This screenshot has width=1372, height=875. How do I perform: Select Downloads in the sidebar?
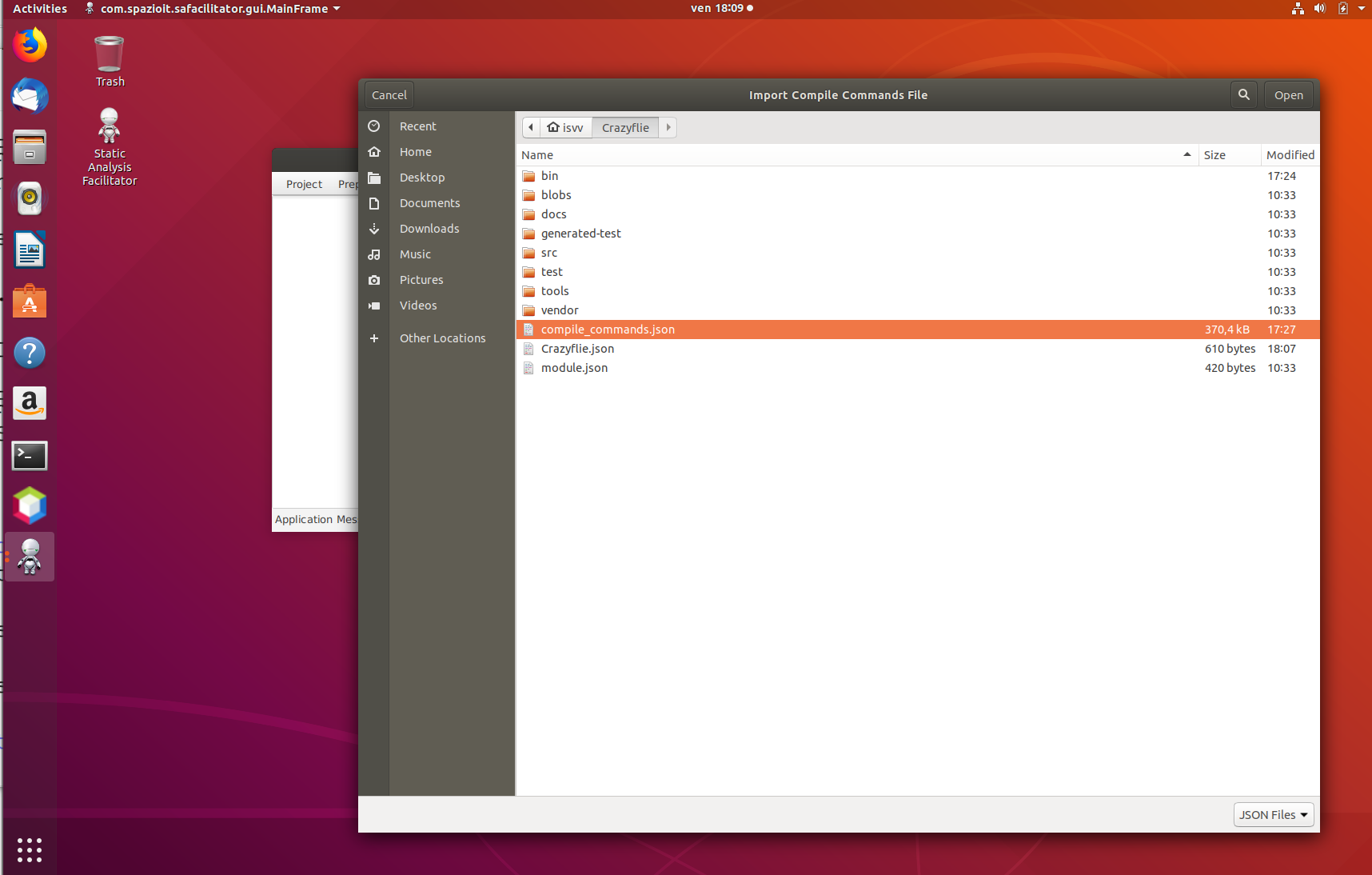point(429,229)
